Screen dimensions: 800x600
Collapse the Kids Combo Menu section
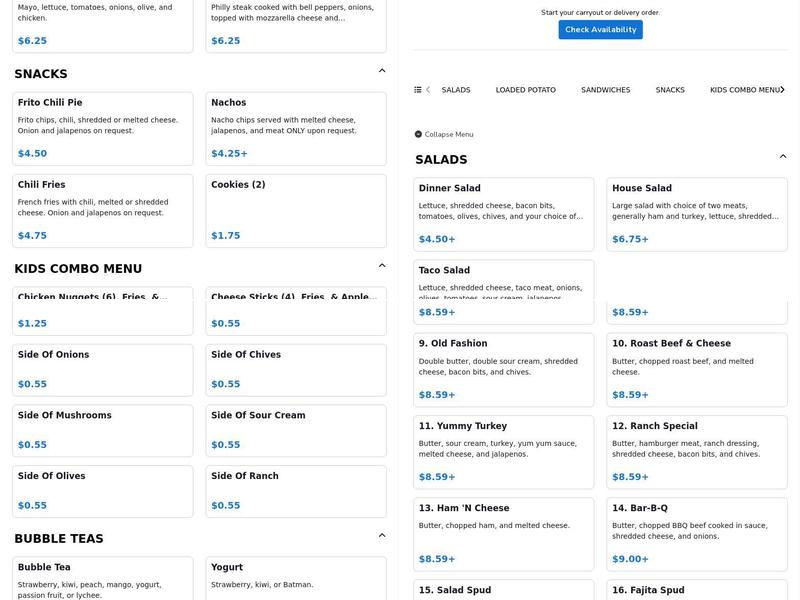tap(382, 266)
